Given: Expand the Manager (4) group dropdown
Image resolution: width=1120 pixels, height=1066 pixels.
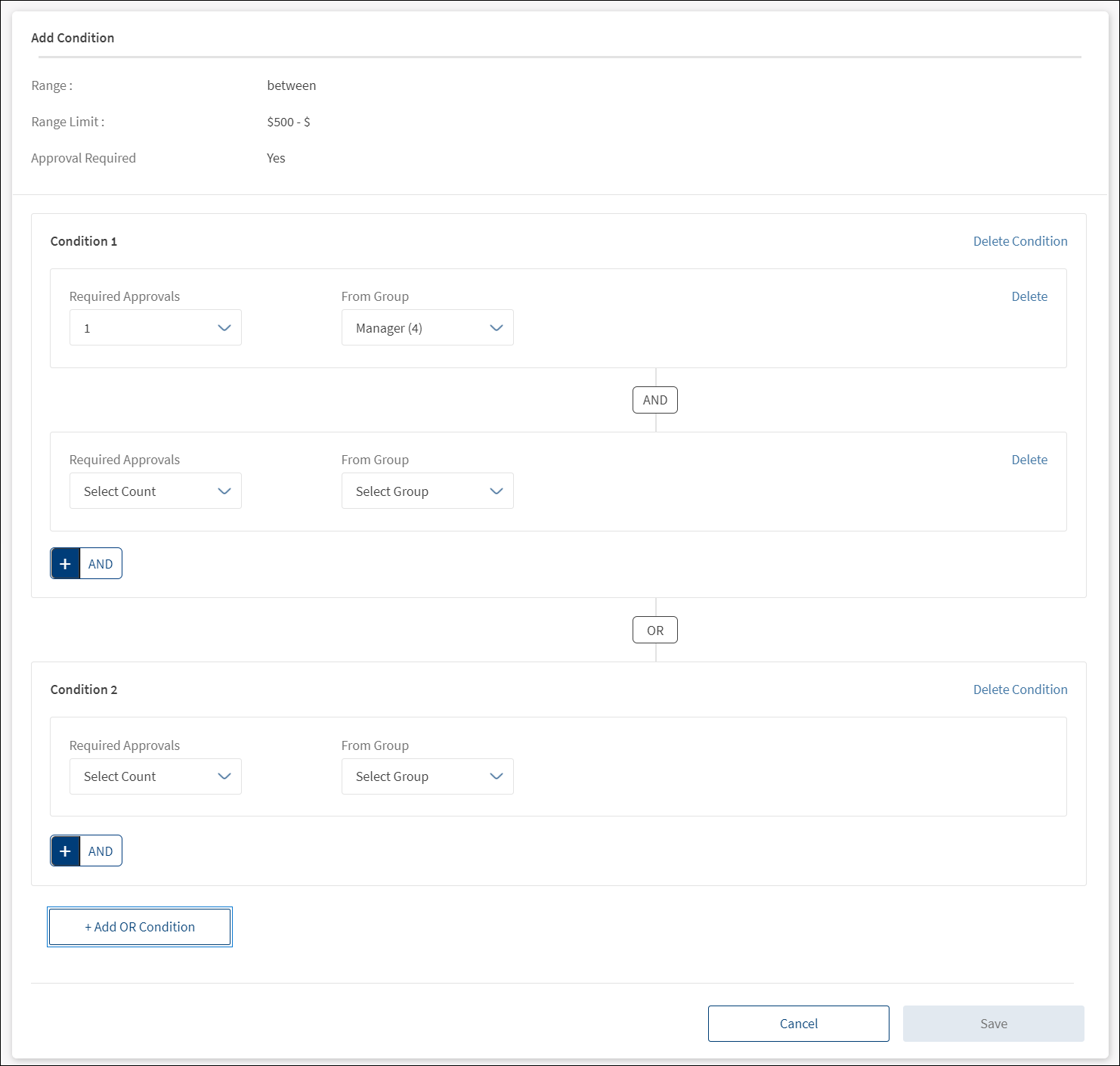Looking at the screenshot, I should tap(427, 328).
